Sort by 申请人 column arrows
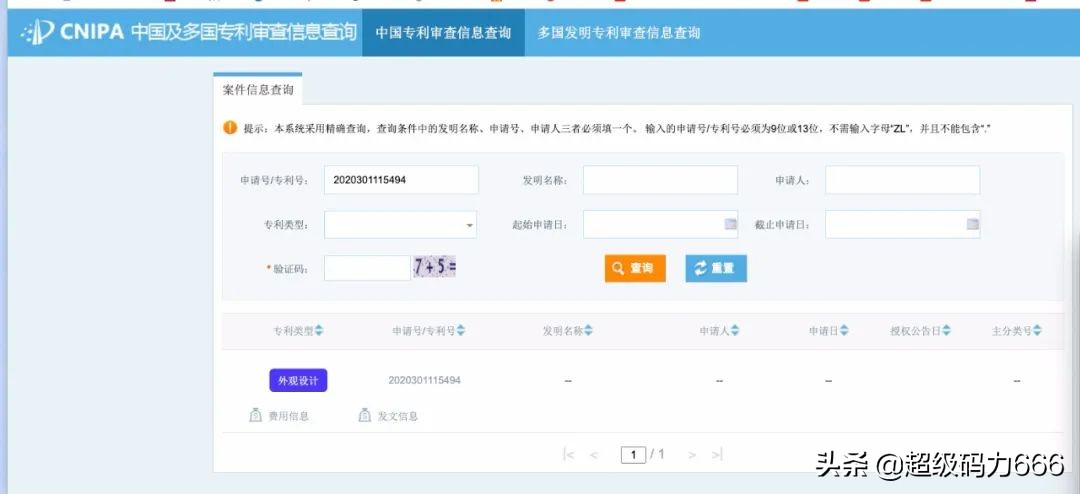The width and height of the screenshot is (1080, 494). (735, 331)
